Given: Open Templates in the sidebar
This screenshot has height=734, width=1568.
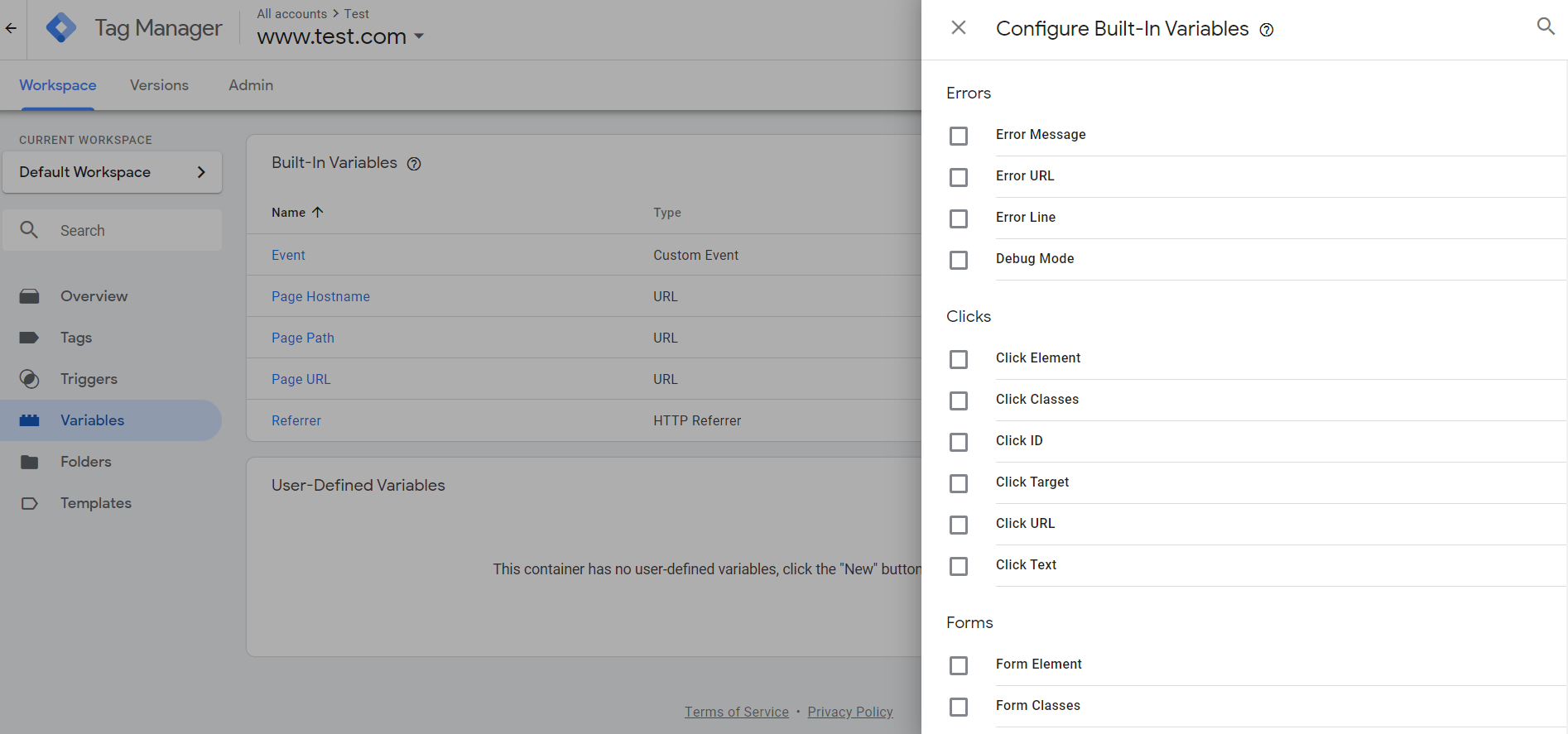Looking at the screenshot, I should coord(96,503).
